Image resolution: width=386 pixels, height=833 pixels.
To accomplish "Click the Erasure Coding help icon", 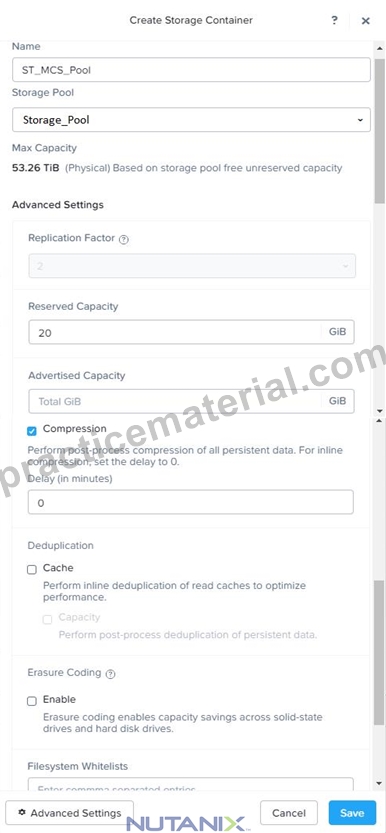I will (x=110, y=674).
